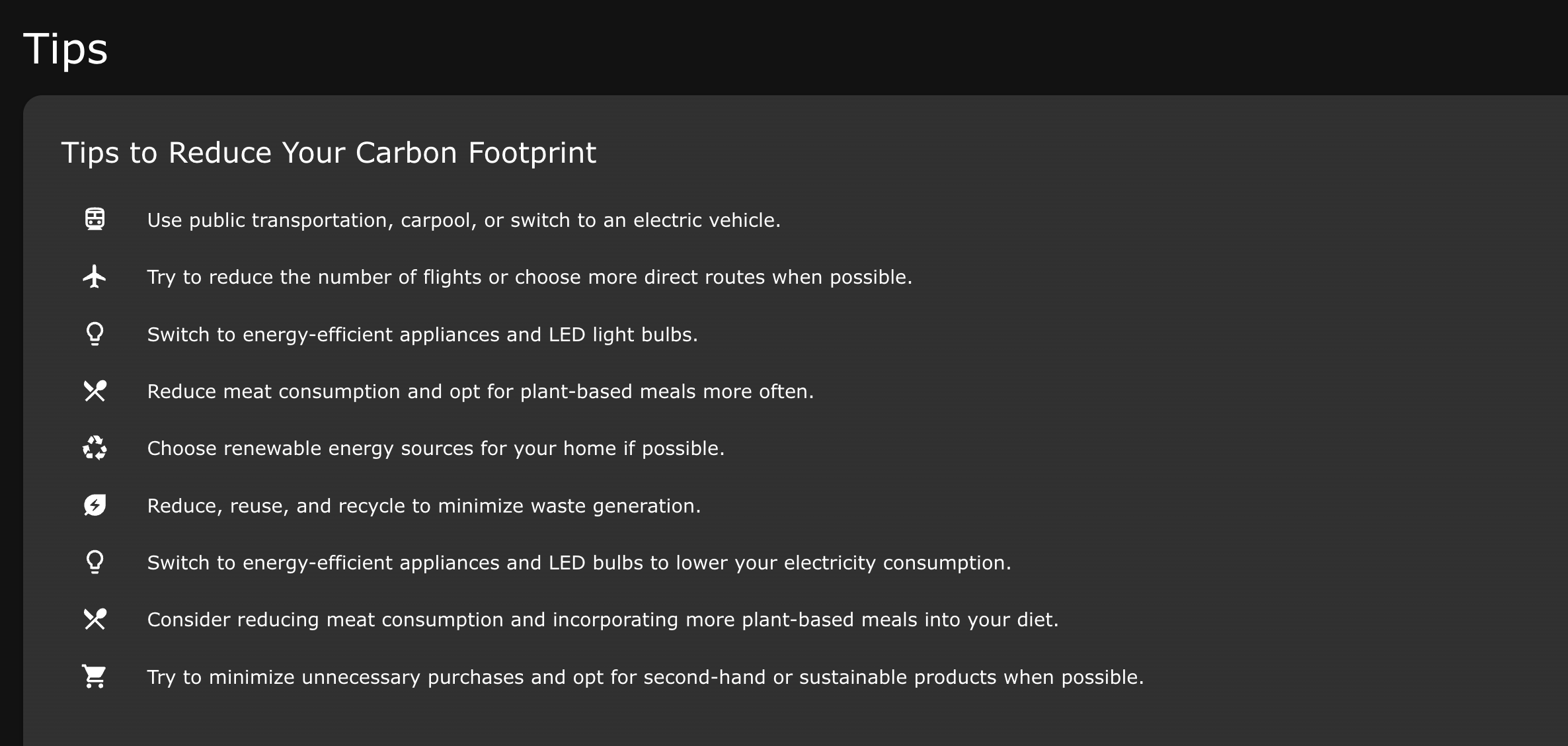Click 'Tips to Reduce Your Carbon Footprint' title

[x=329, y=153]
